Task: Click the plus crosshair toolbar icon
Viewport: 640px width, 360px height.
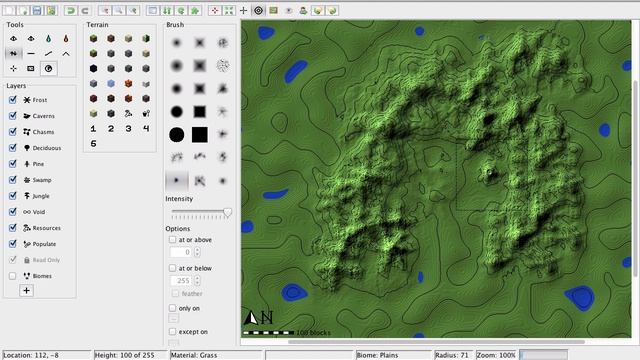Action: click(x=243, y=11)
